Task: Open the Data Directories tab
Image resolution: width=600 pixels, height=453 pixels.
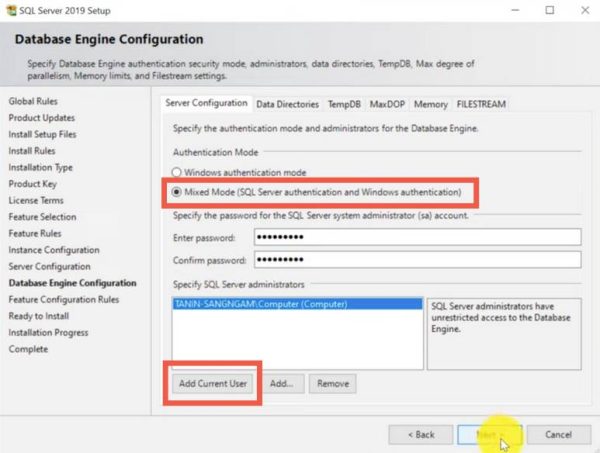Action: coord(287,104)
